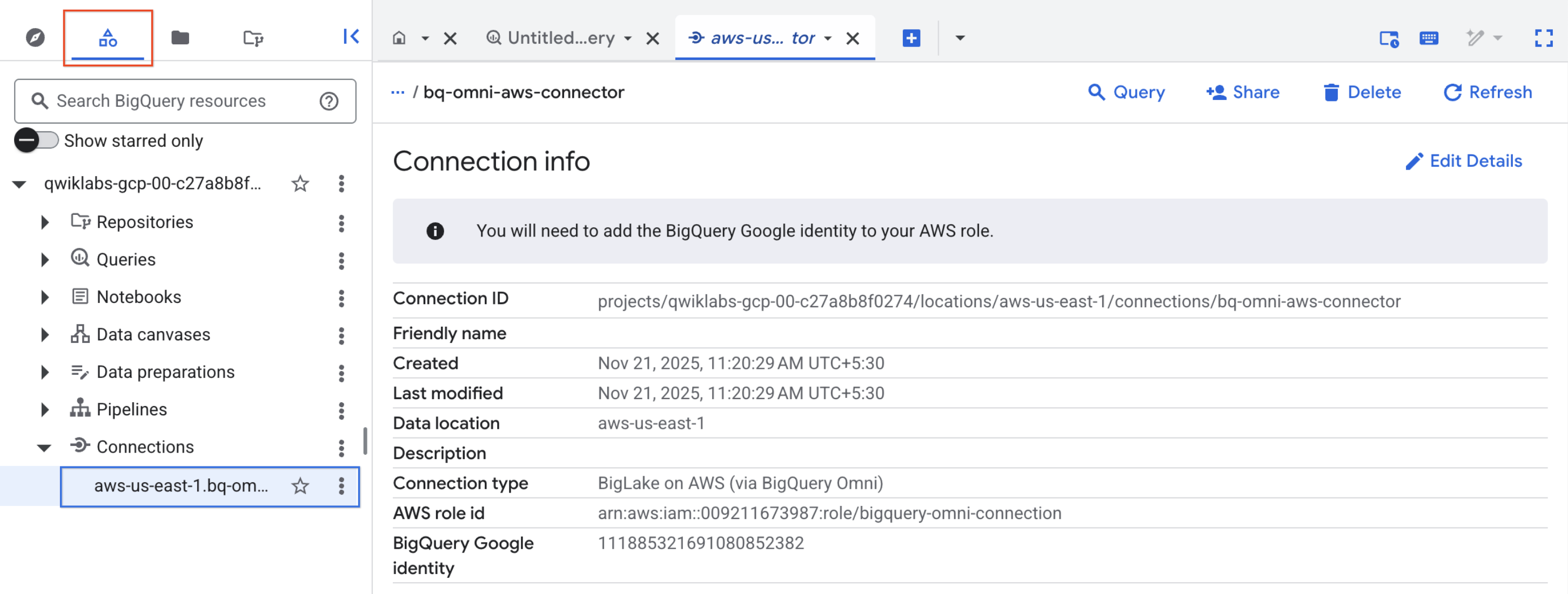Viewport: 1568px width, 594px height.
Task: Open the Explorer compass icon in sidebar
Action: point(35,38)
